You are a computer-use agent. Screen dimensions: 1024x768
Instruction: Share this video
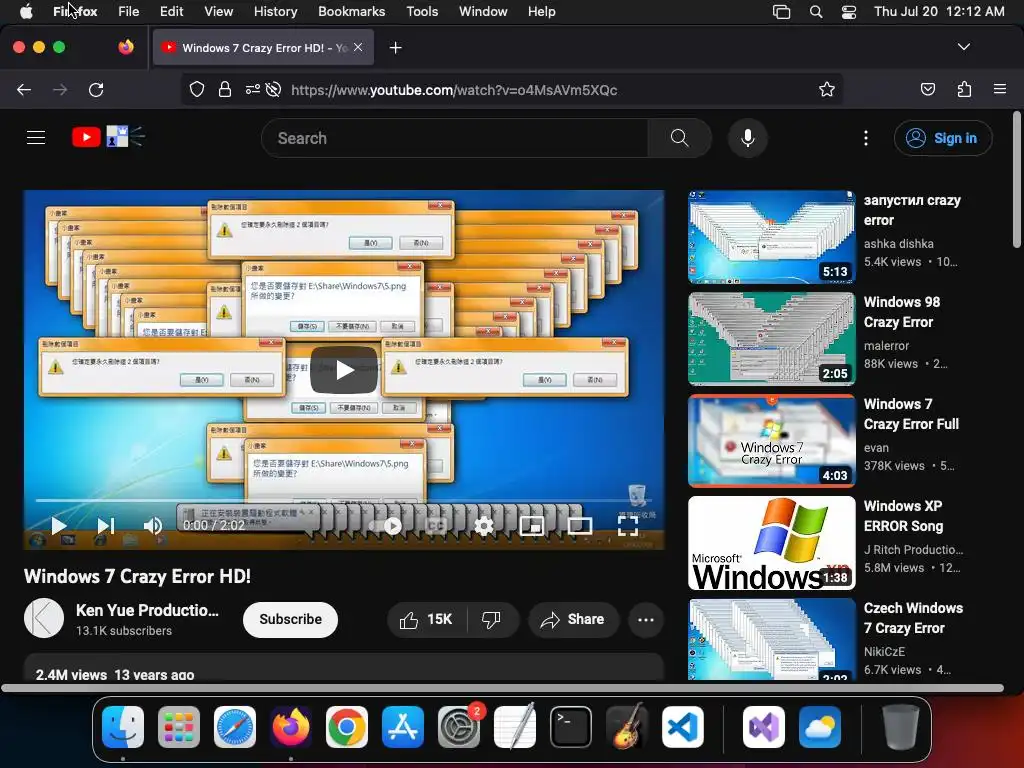[x=573, y=619]
